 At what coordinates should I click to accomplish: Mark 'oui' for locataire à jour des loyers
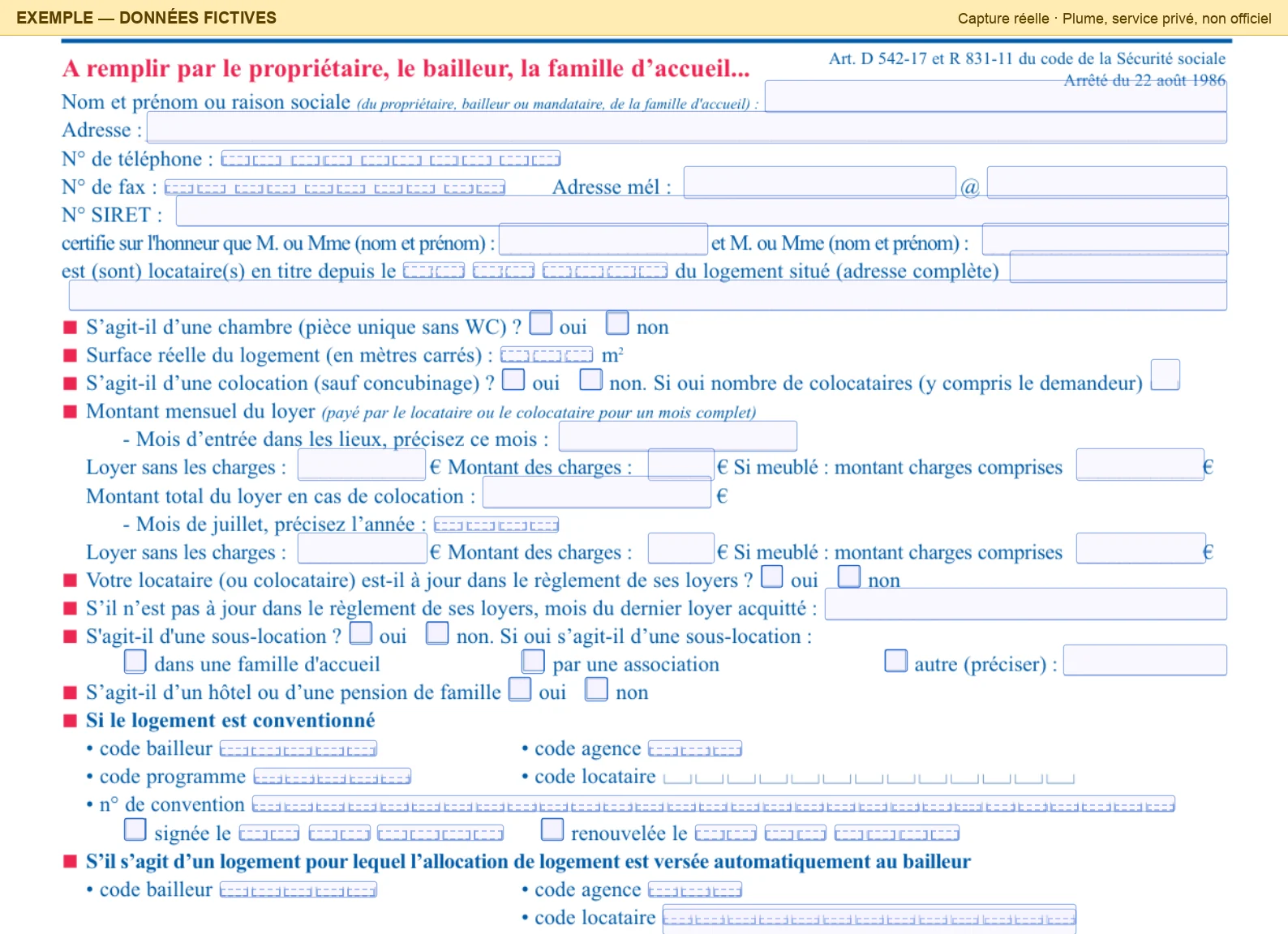click(x=772, y=576)
